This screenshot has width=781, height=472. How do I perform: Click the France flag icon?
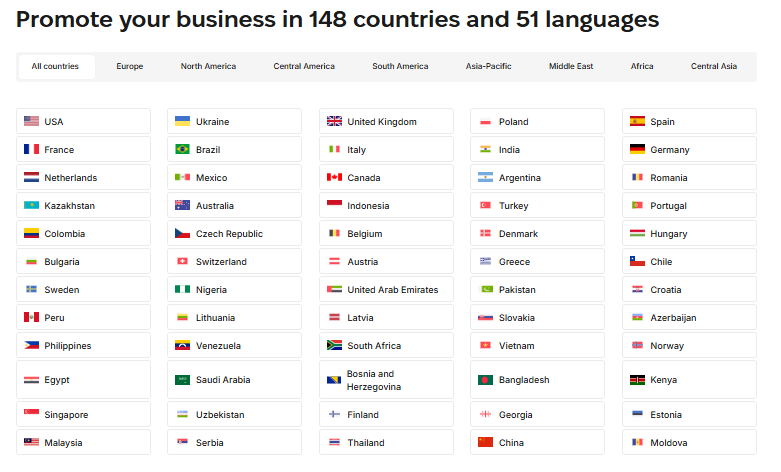click(31, 149)
